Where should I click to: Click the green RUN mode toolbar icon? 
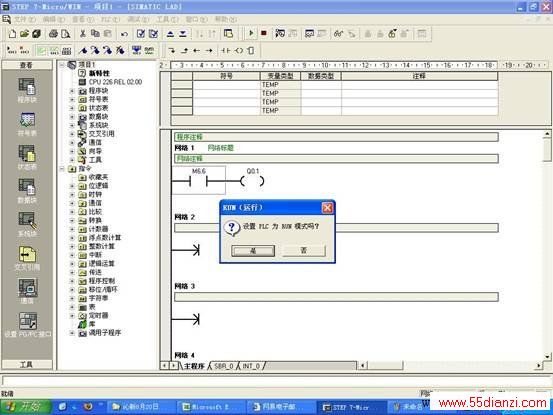pos(251,33)
